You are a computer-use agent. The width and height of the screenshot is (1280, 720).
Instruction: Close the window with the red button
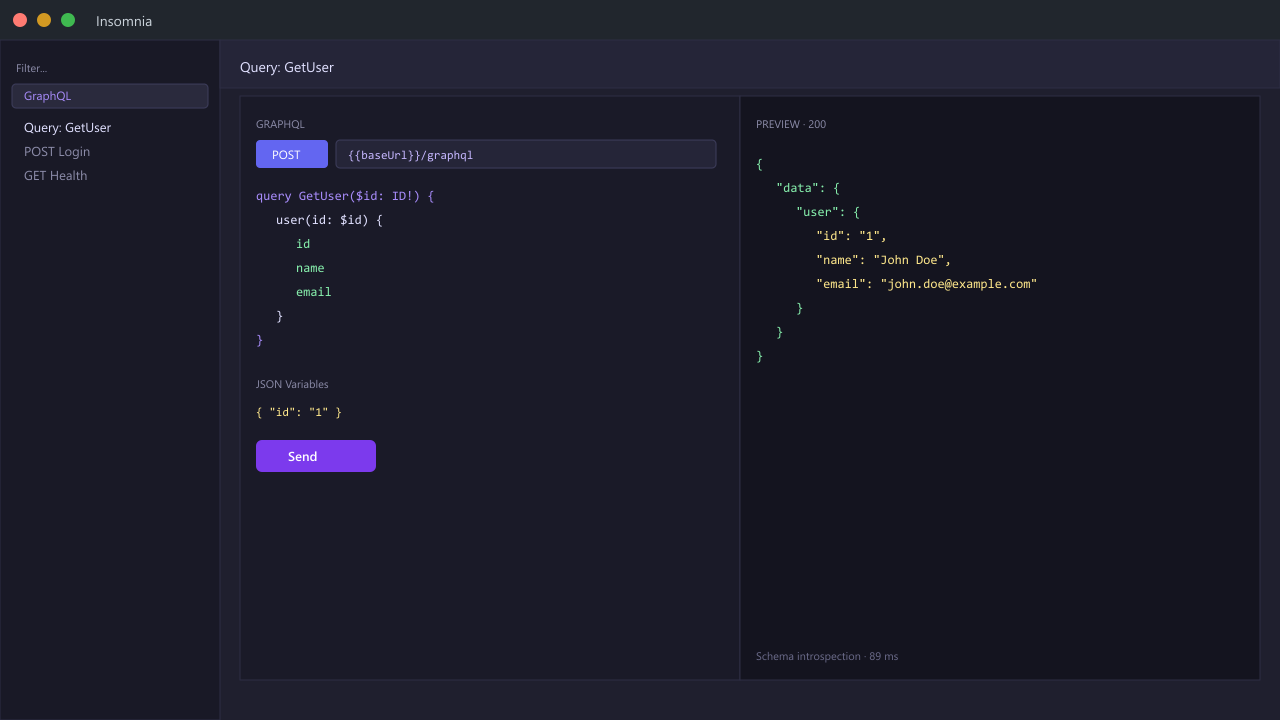(x=20, y=20)
